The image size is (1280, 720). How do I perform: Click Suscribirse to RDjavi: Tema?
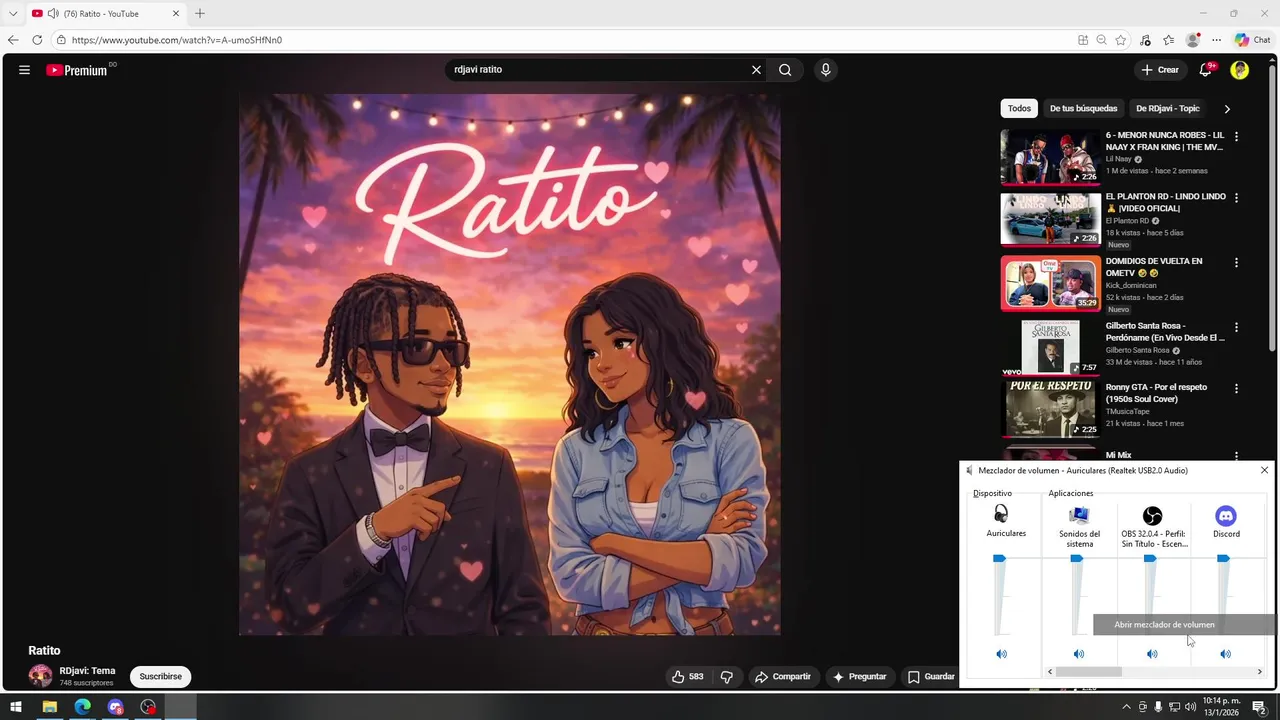point(161,677)
